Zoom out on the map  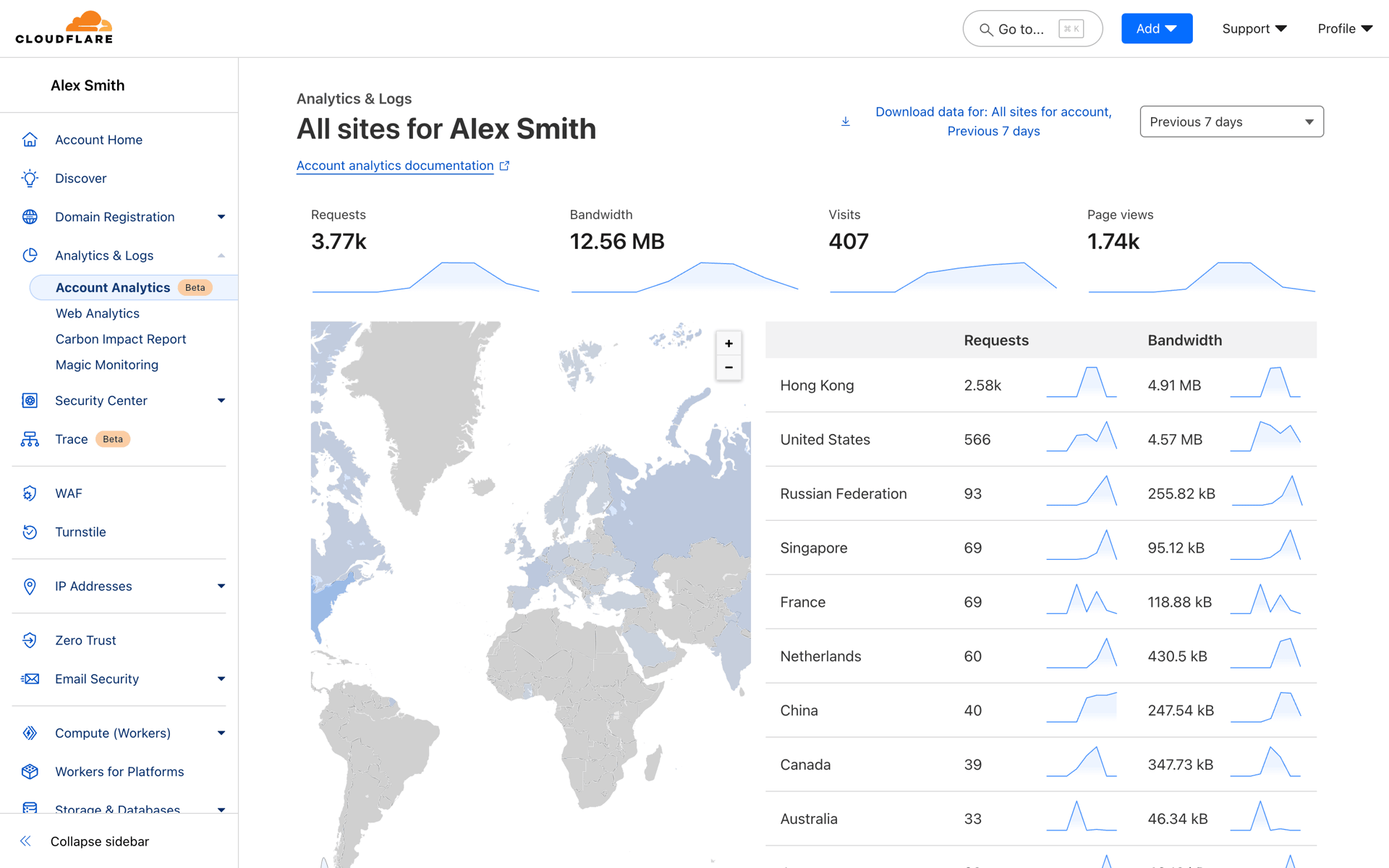coord(729,367)
